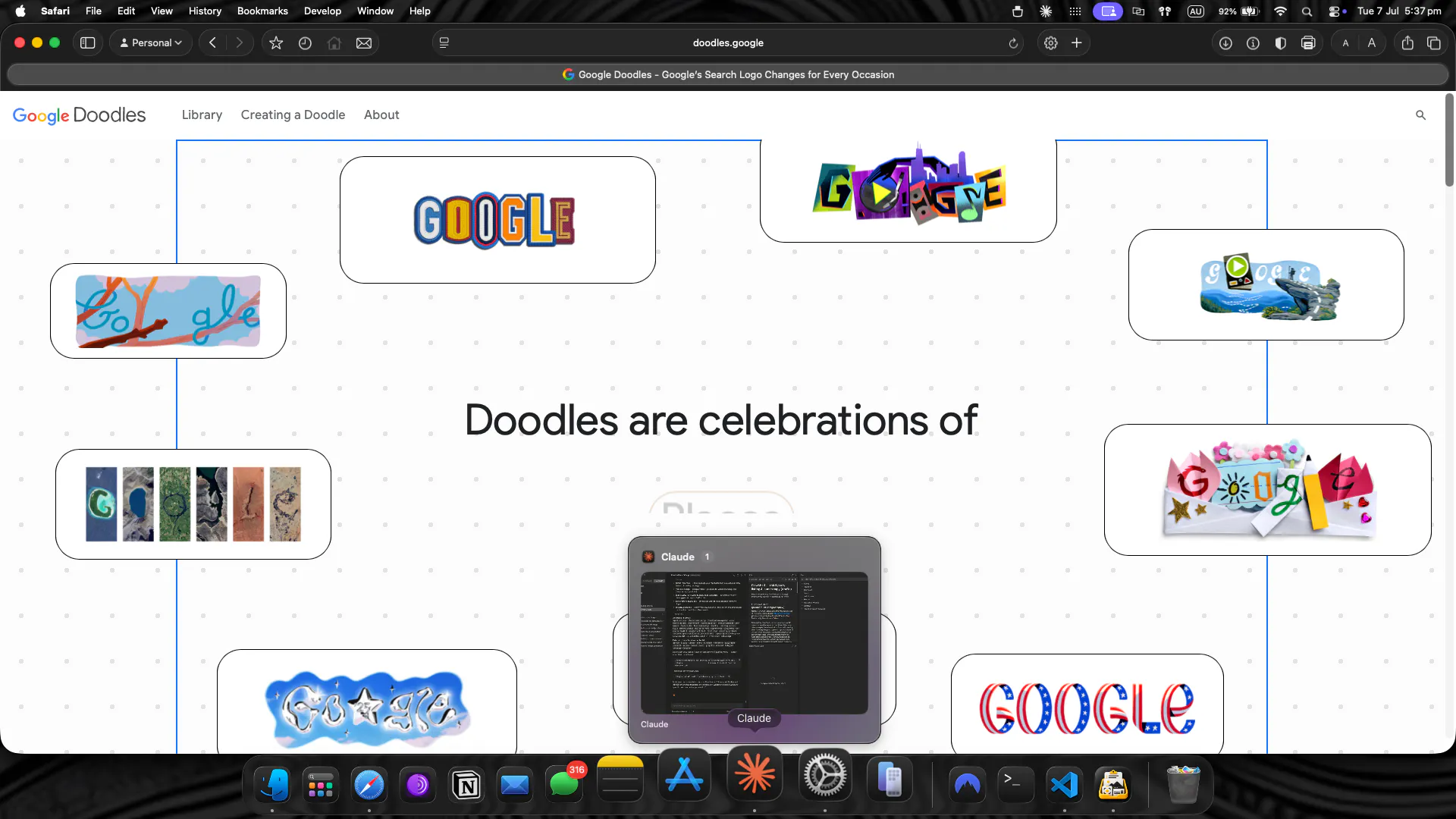1456x819 pixels.
Task: Open the About page link
Action: click(x=381, y=115)
